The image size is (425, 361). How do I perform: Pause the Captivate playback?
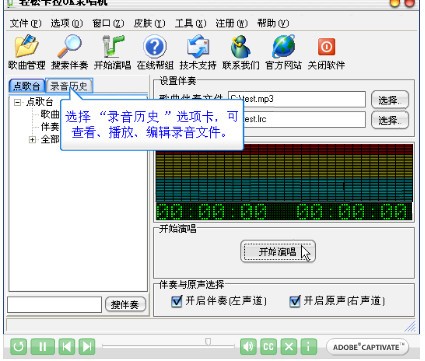(x=43, y=347)
